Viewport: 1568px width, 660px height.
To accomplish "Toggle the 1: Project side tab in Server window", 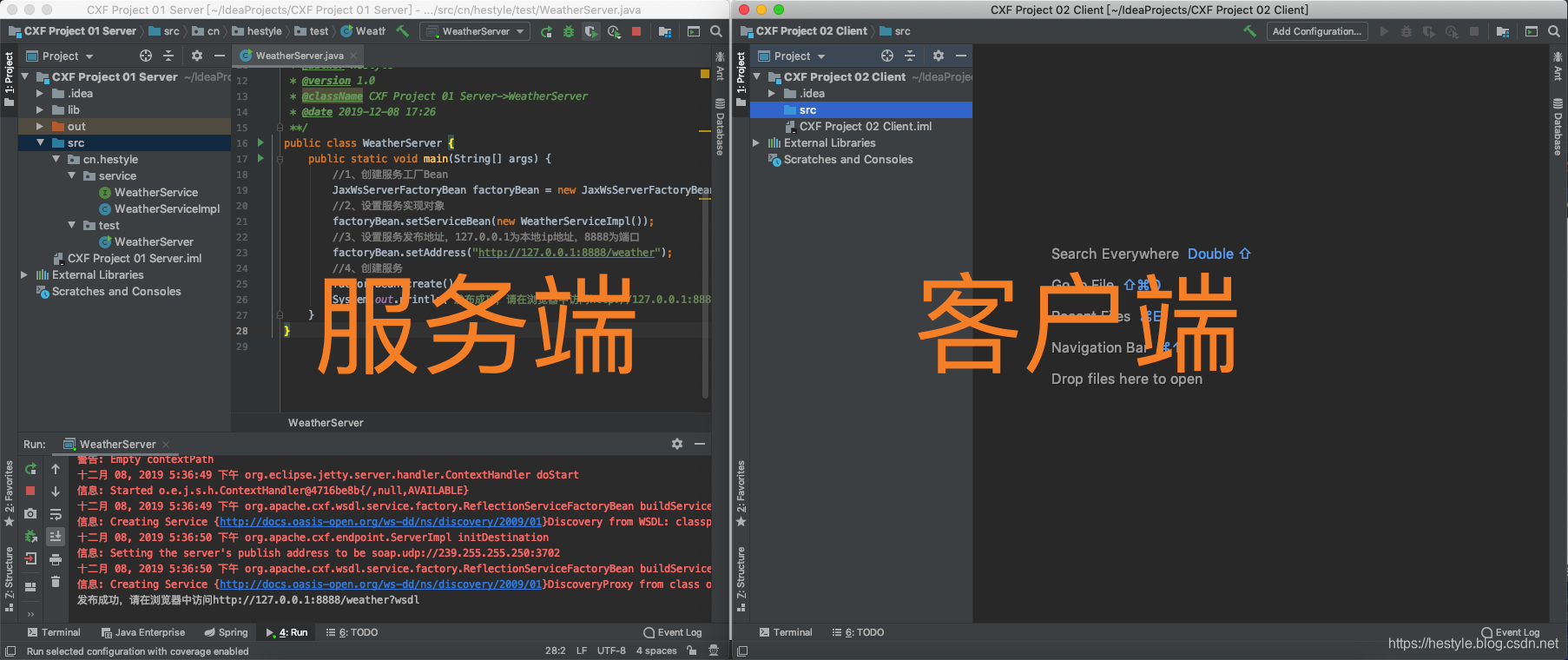I will [9, 78].
